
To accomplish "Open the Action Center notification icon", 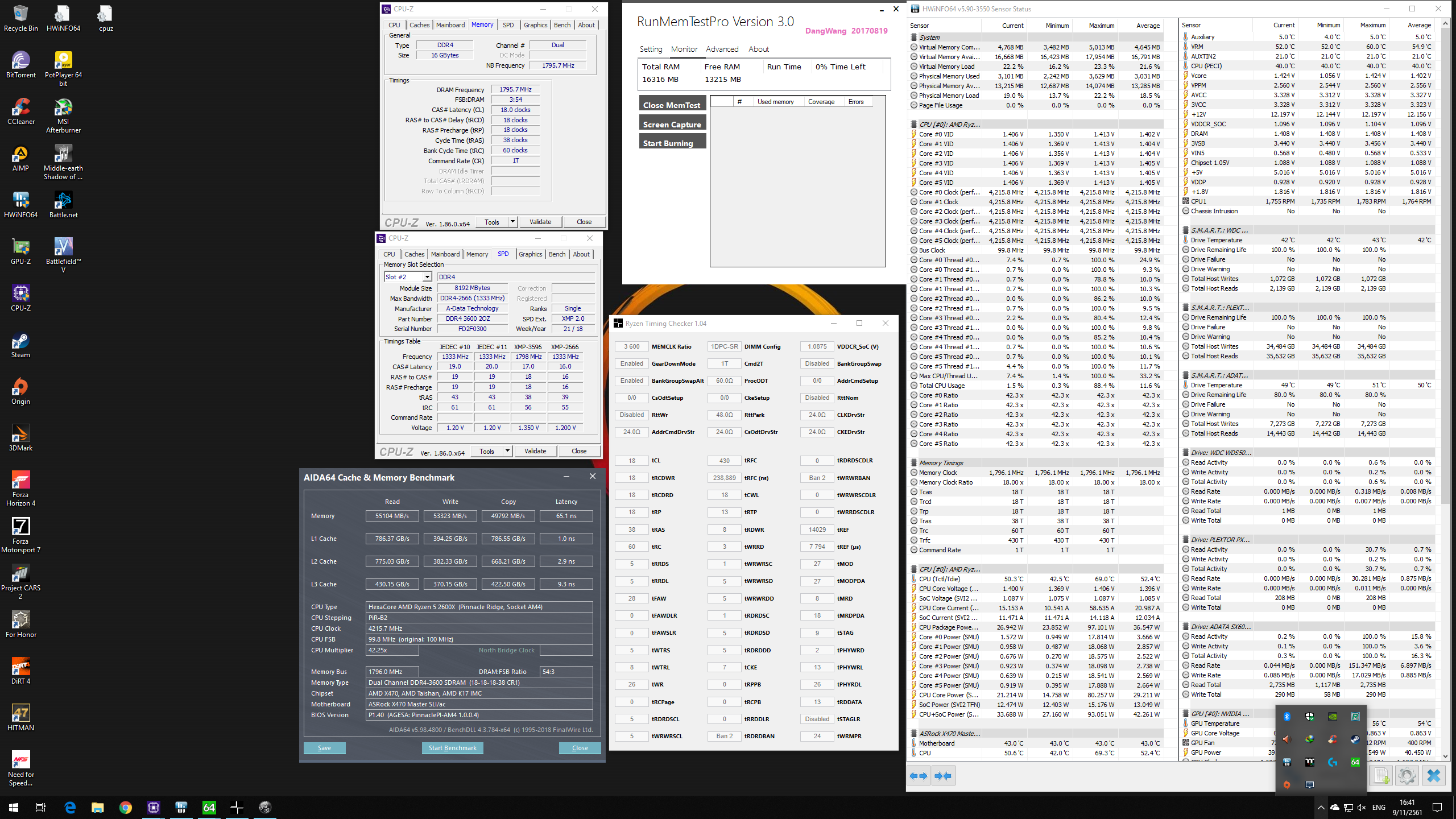I will [1437, 808].
